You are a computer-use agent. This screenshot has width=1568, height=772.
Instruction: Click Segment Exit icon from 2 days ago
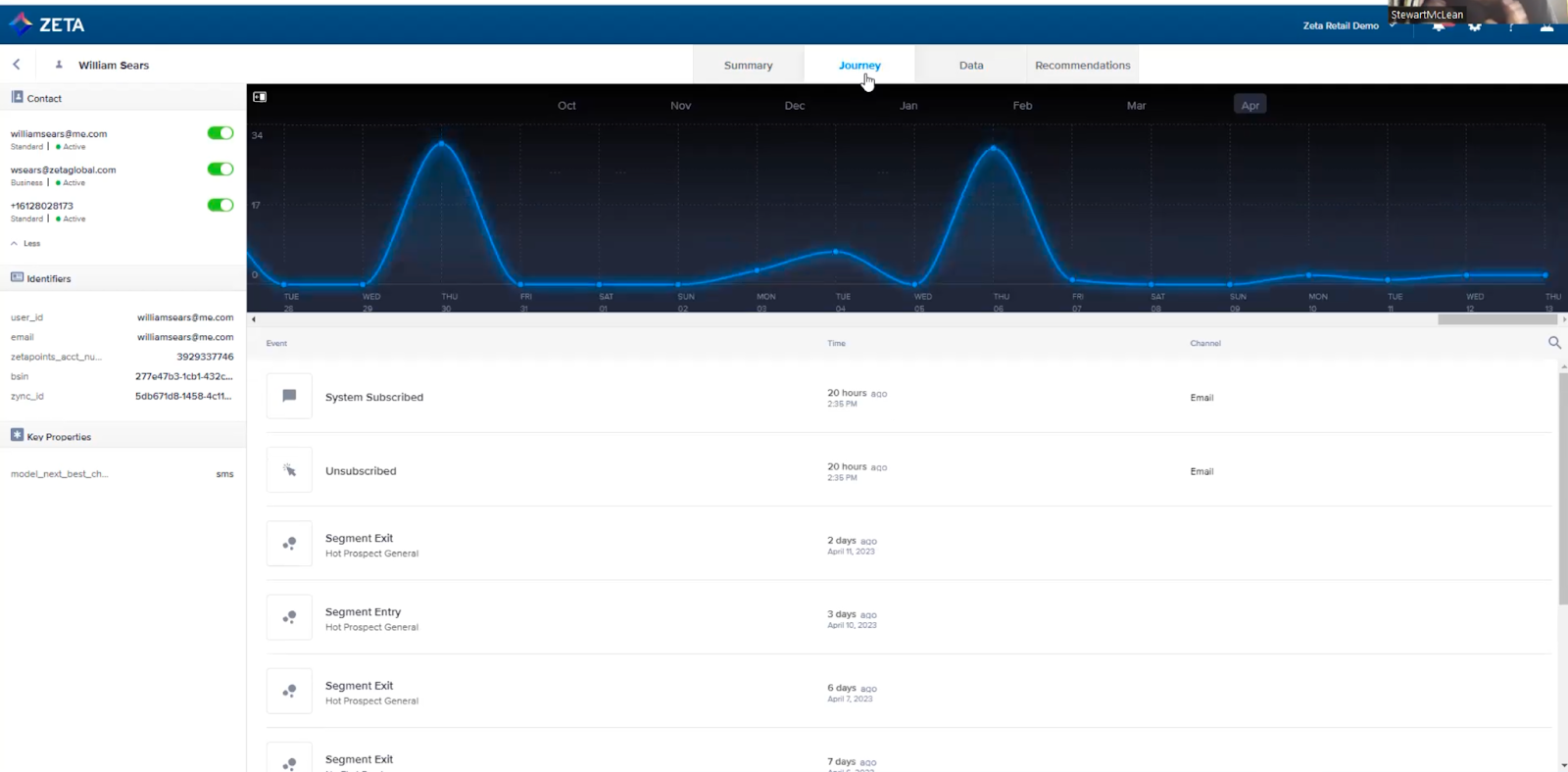point(289,544)
